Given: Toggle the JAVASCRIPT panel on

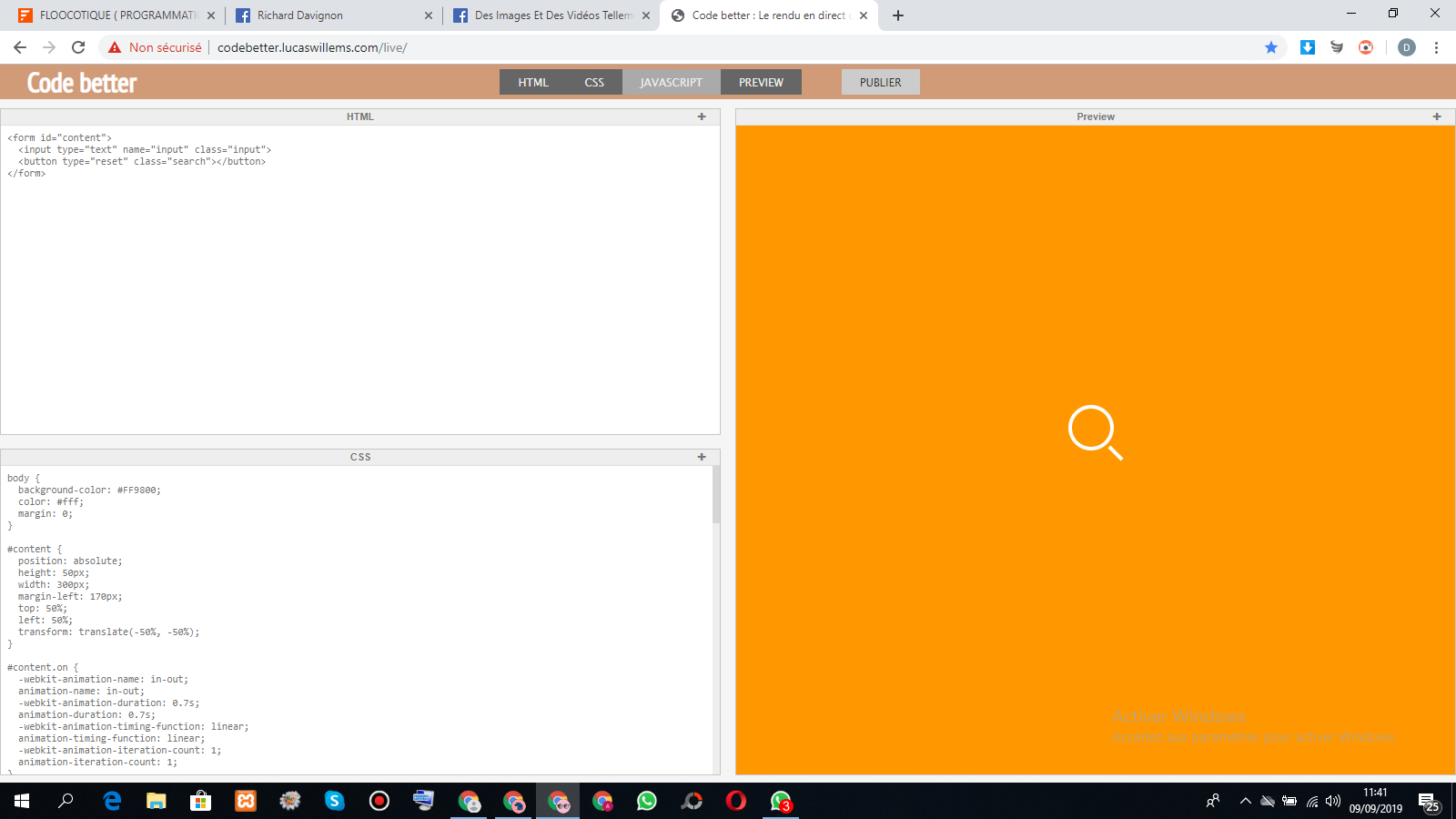Looking at the screenshot, I should pos(671,82).
